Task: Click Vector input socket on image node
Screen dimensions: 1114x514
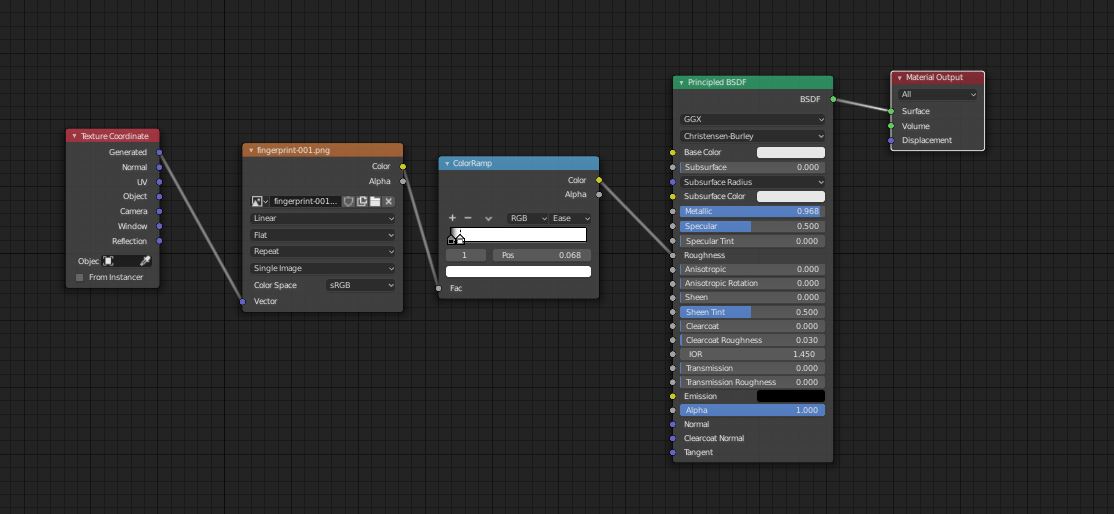Action: pyautogui.click(x=242, y=301)
